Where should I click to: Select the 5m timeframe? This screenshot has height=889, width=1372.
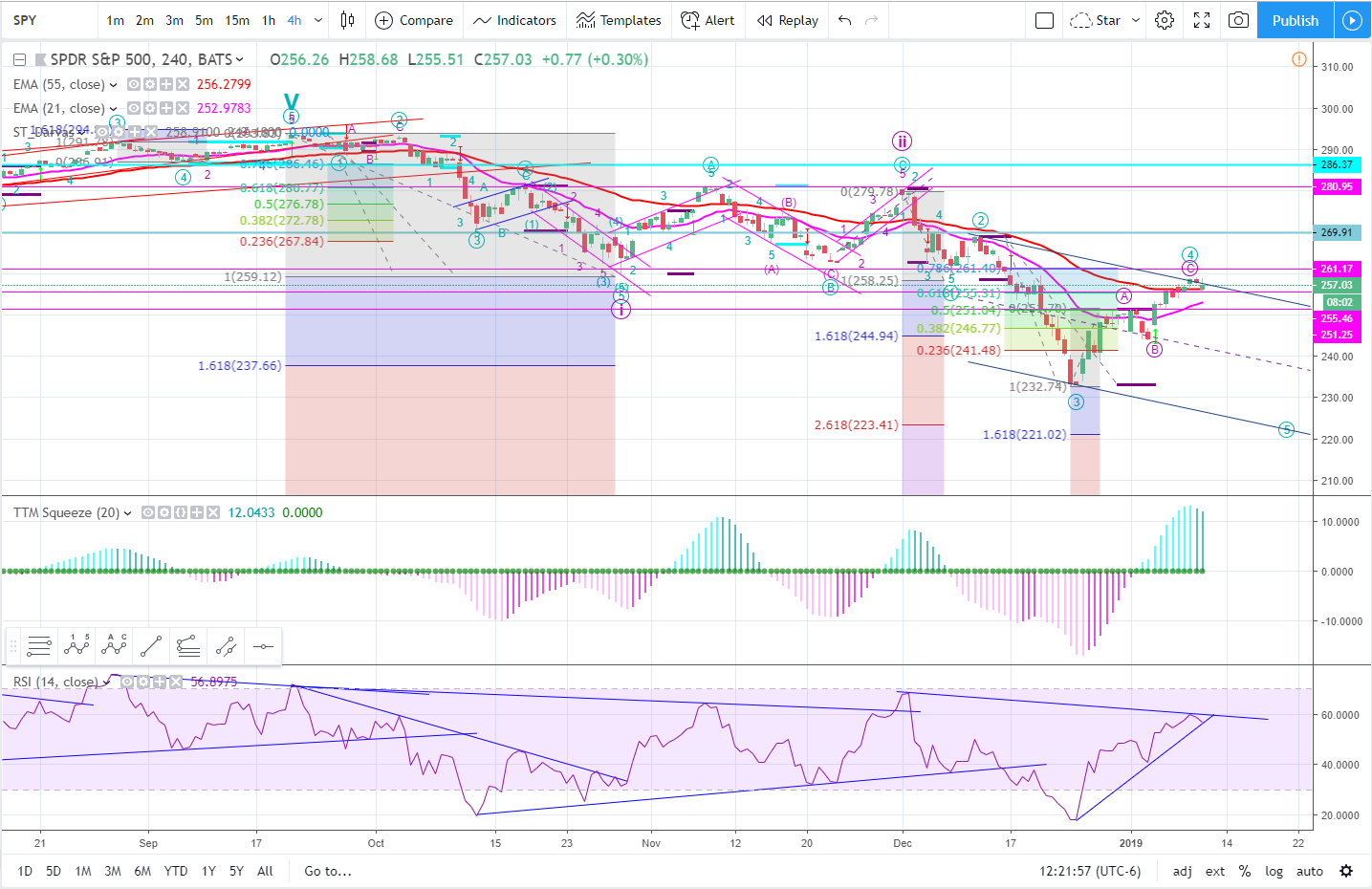[204, 20]
